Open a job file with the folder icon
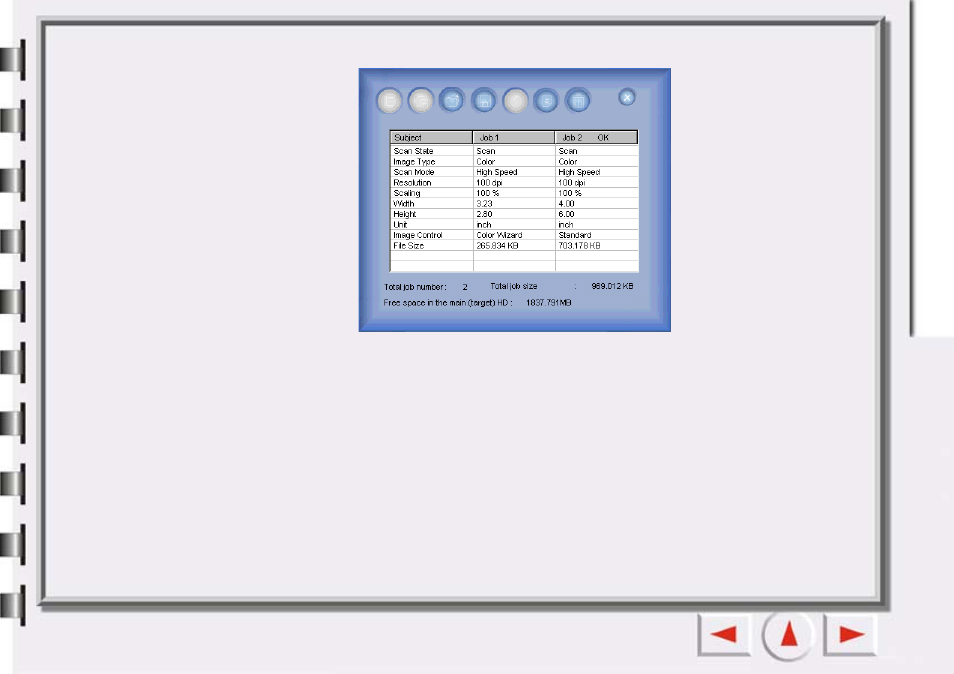Viewport: 954px width, 674px height. click(452, 101)
